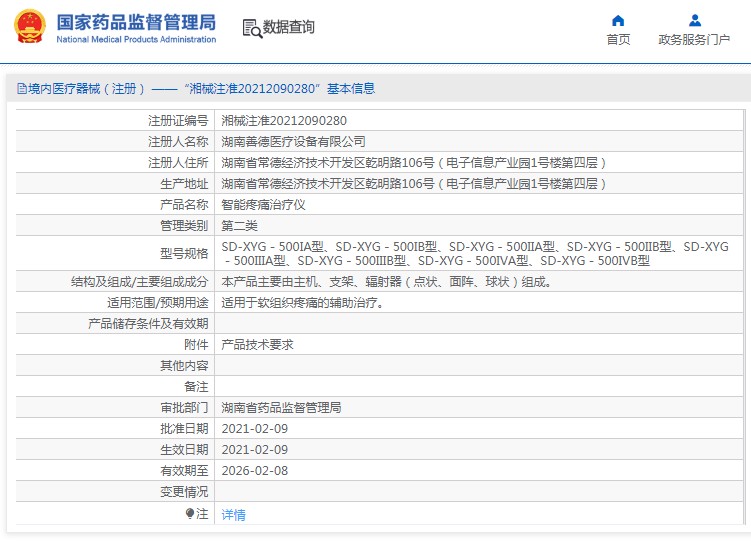Open the 详情 link in the note row
This screenshot has width=751, height=543.
233,515
